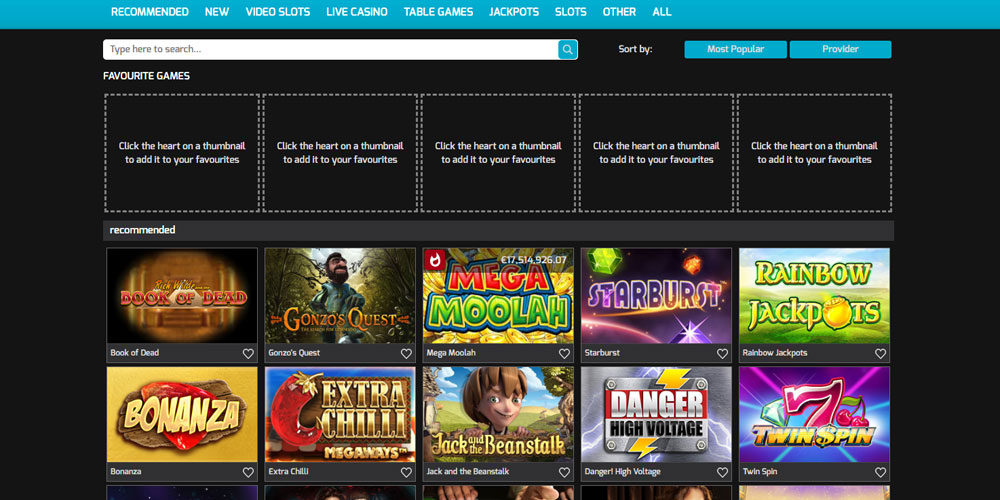Go to Table Games category

pos(438,12)
